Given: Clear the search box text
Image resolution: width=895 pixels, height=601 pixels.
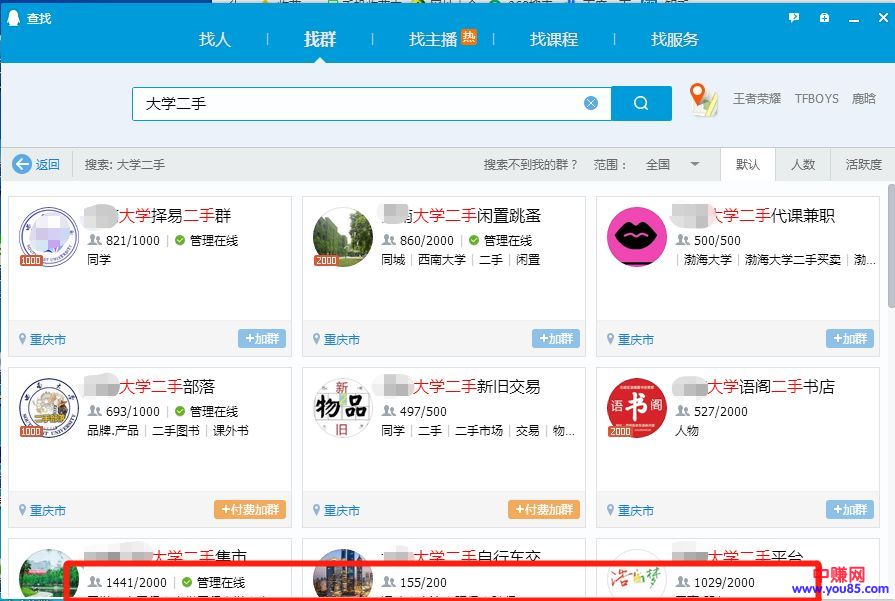Looking at the screenshot, I should pos(591,103).
